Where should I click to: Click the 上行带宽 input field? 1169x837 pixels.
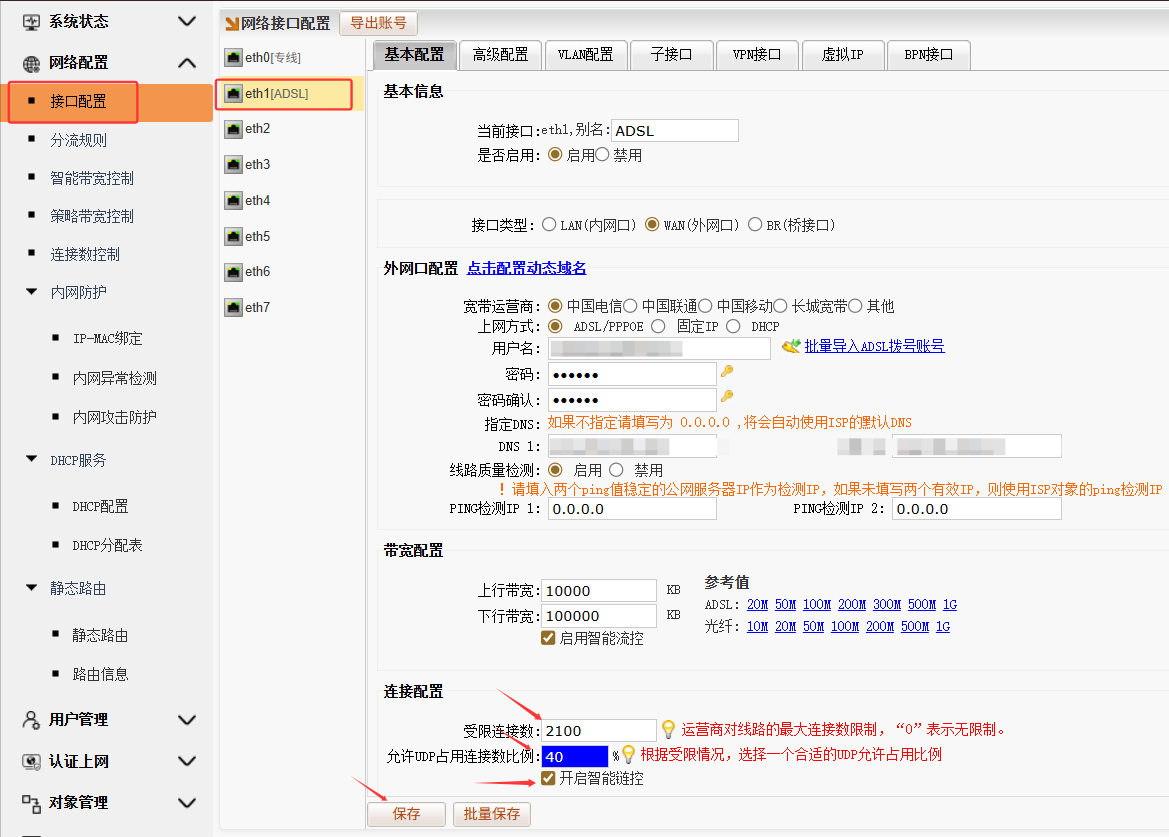599,591
